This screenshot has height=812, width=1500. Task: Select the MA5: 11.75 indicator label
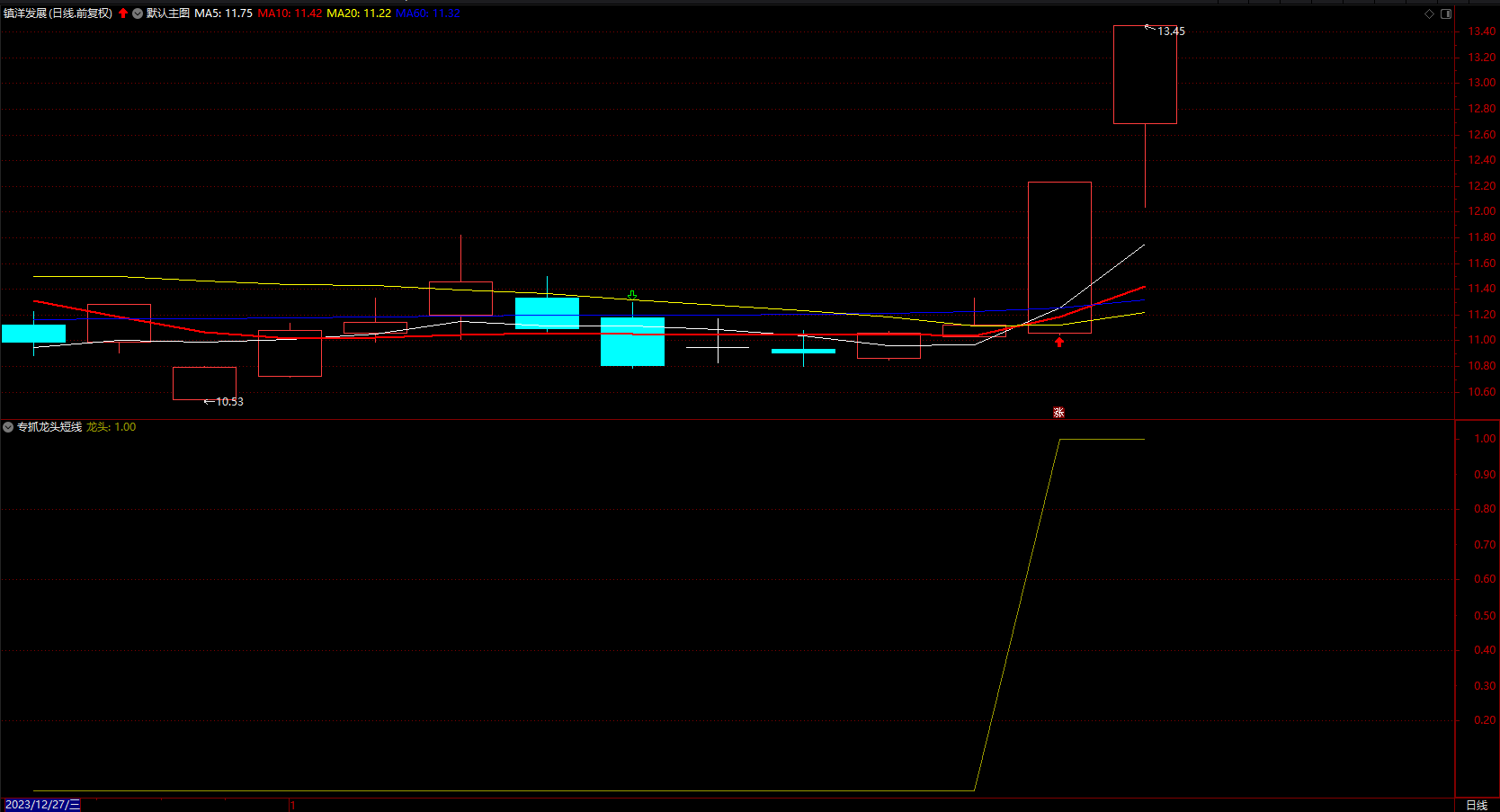[223, 13]
